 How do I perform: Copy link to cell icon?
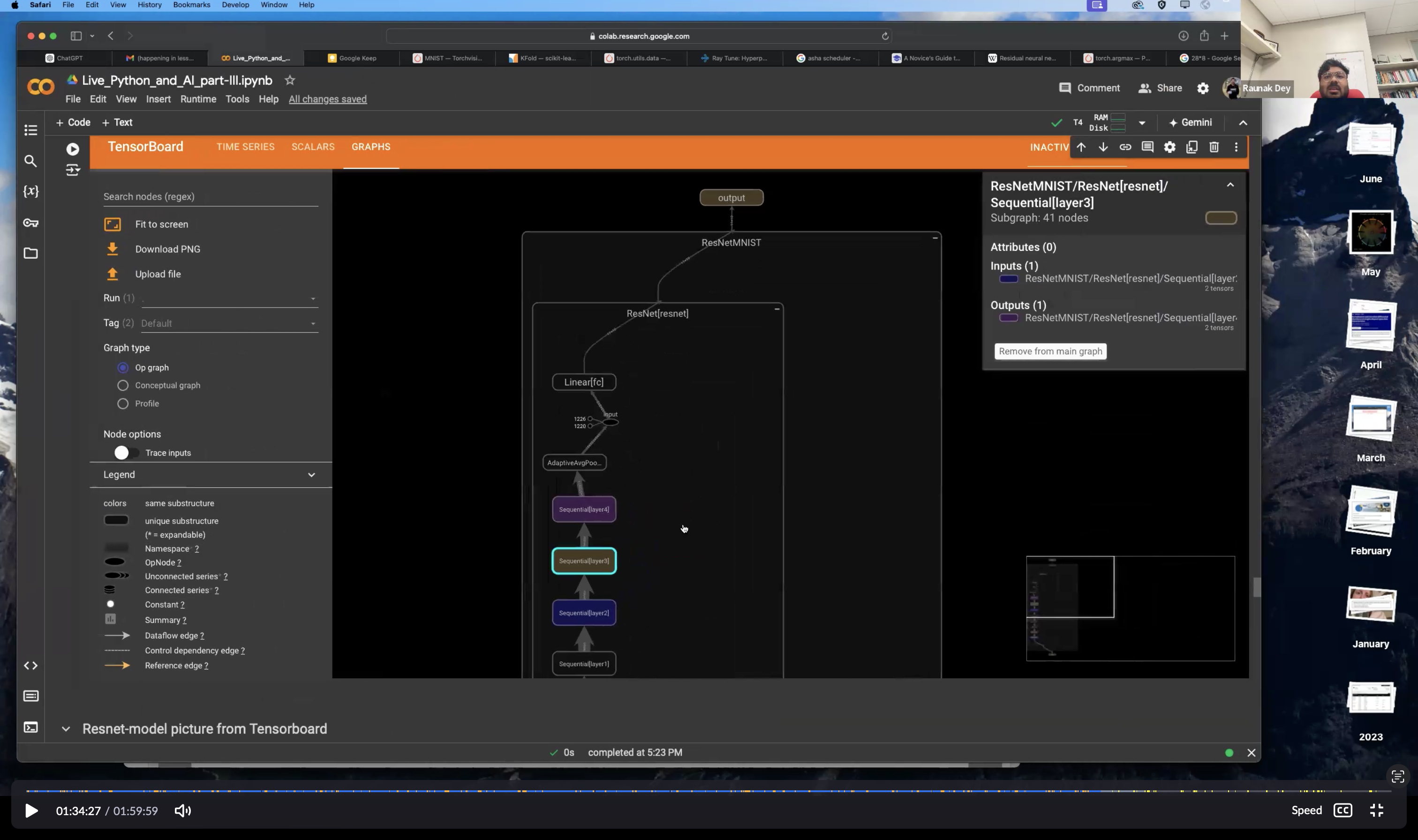coord(1125,147)
